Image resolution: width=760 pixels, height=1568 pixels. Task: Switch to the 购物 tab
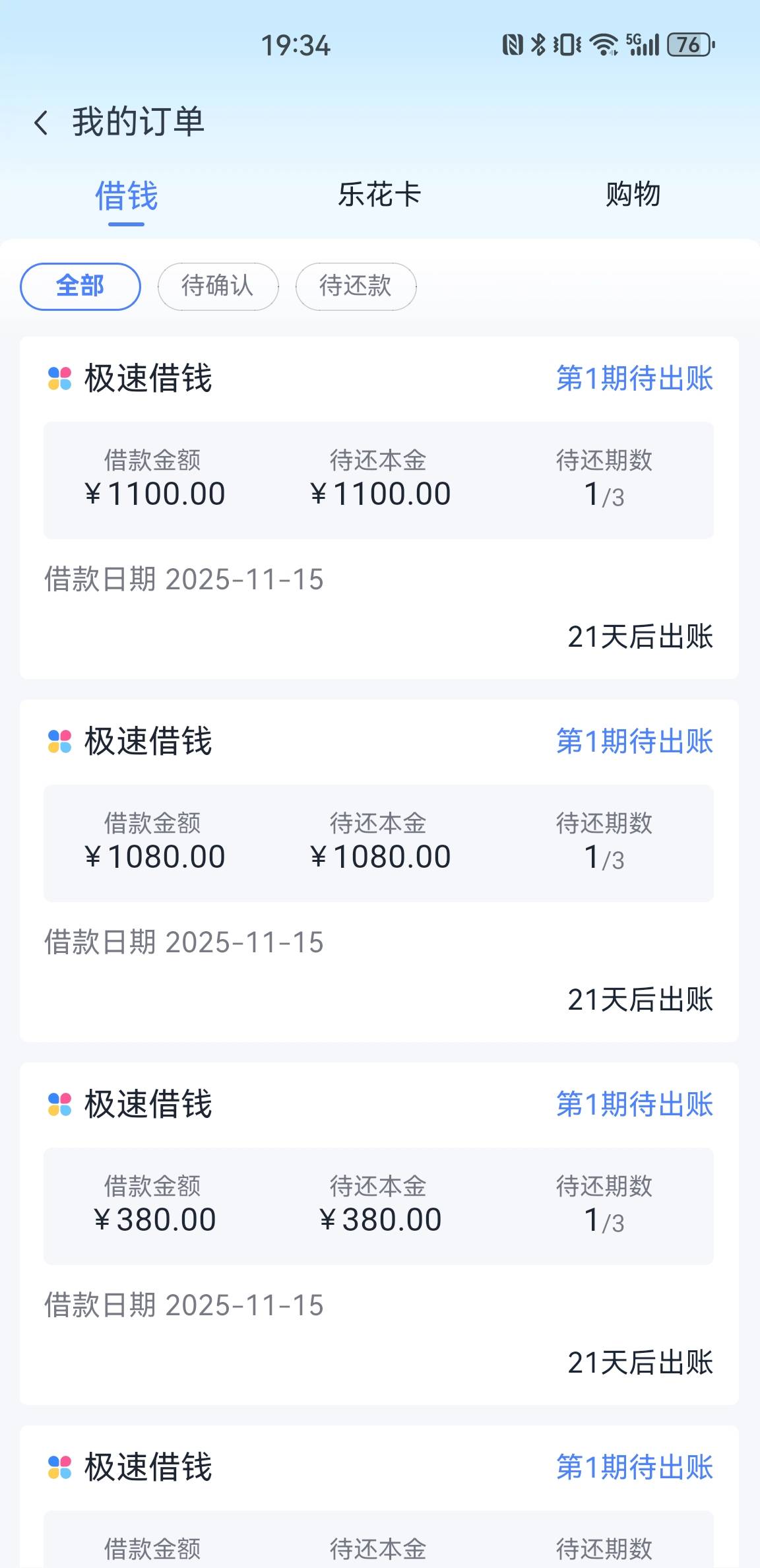(633, 195)
